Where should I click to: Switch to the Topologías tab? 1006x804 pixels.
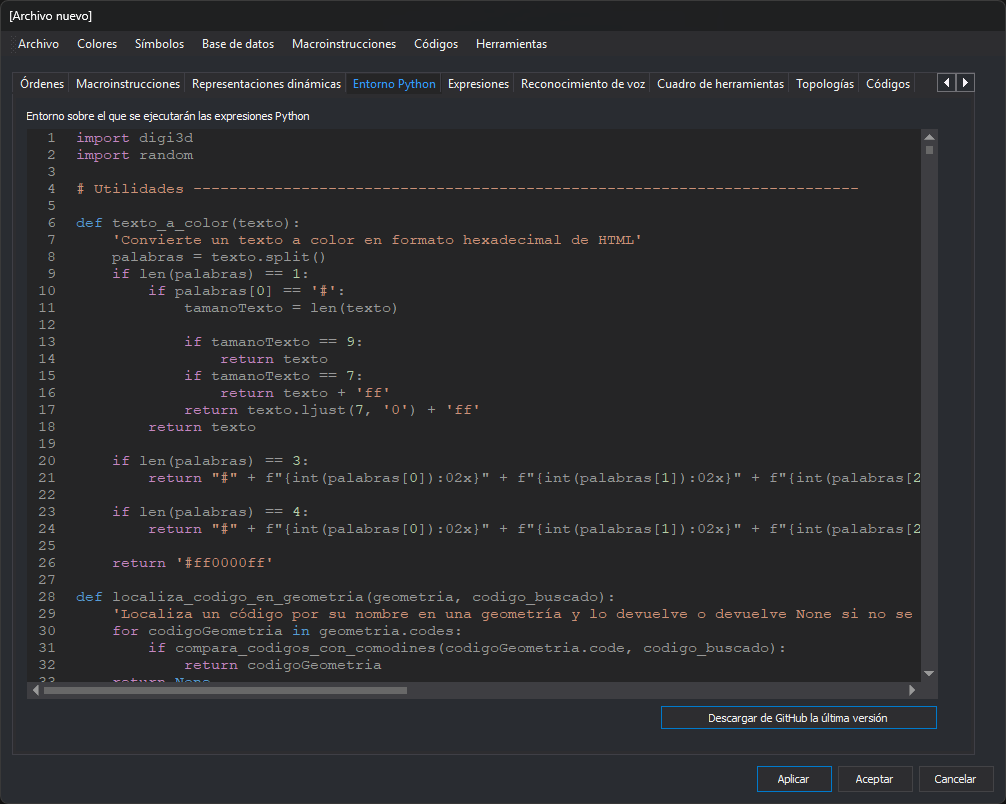click(824, 83)
